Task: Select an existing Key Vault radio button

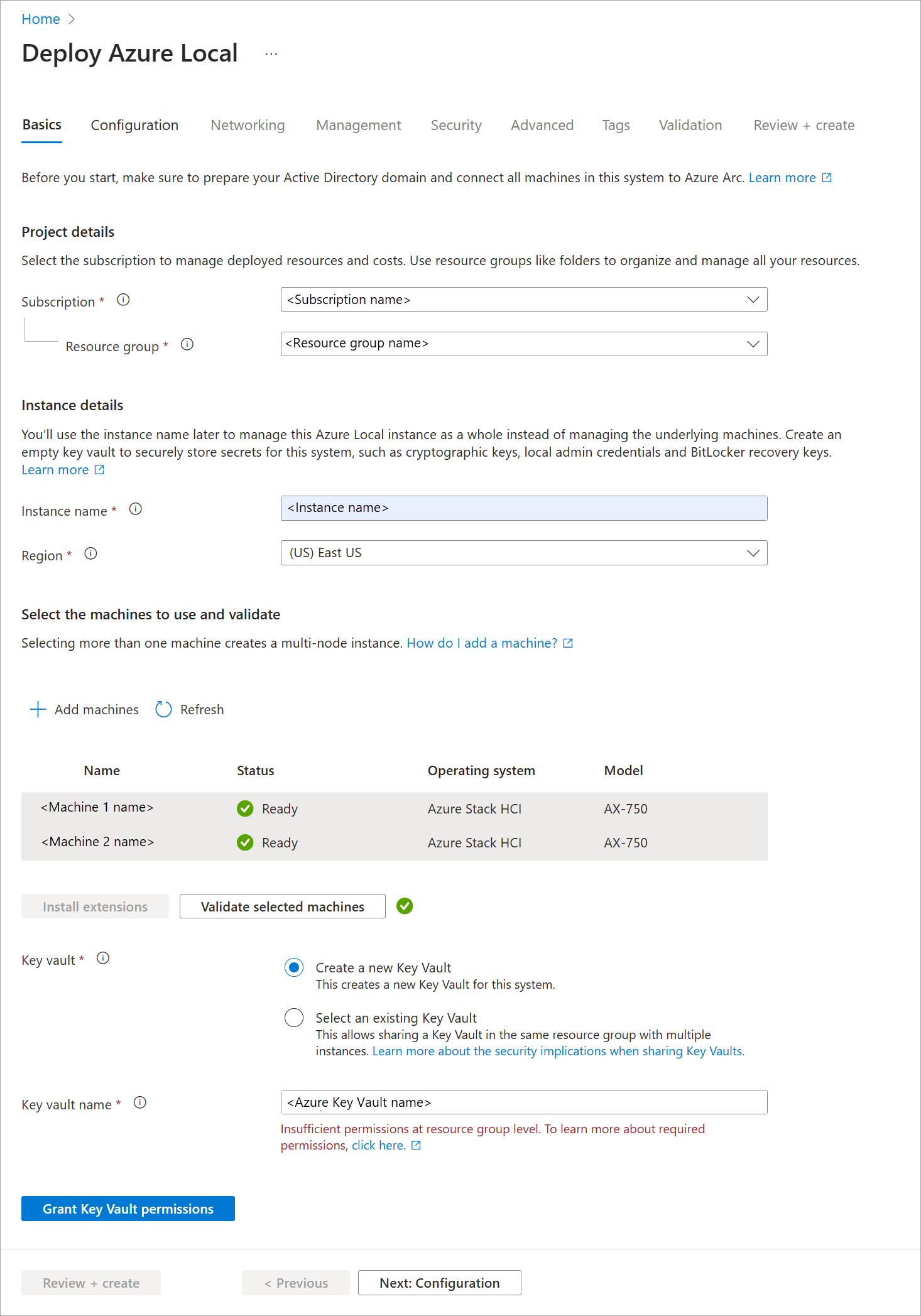Action: (x=294, y=1018)
